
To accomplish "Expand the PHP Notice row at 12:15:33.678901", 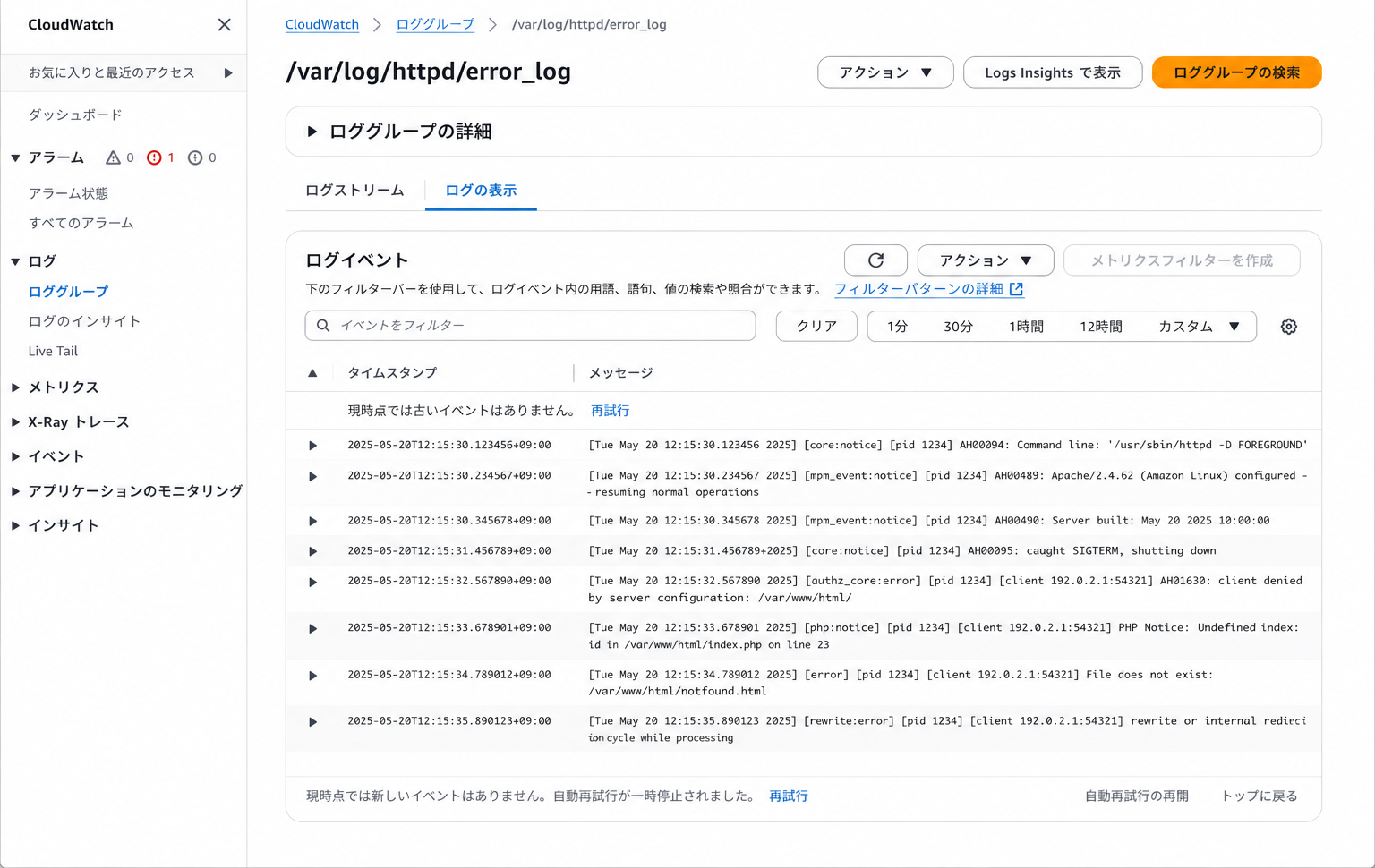I will [312, 628].
